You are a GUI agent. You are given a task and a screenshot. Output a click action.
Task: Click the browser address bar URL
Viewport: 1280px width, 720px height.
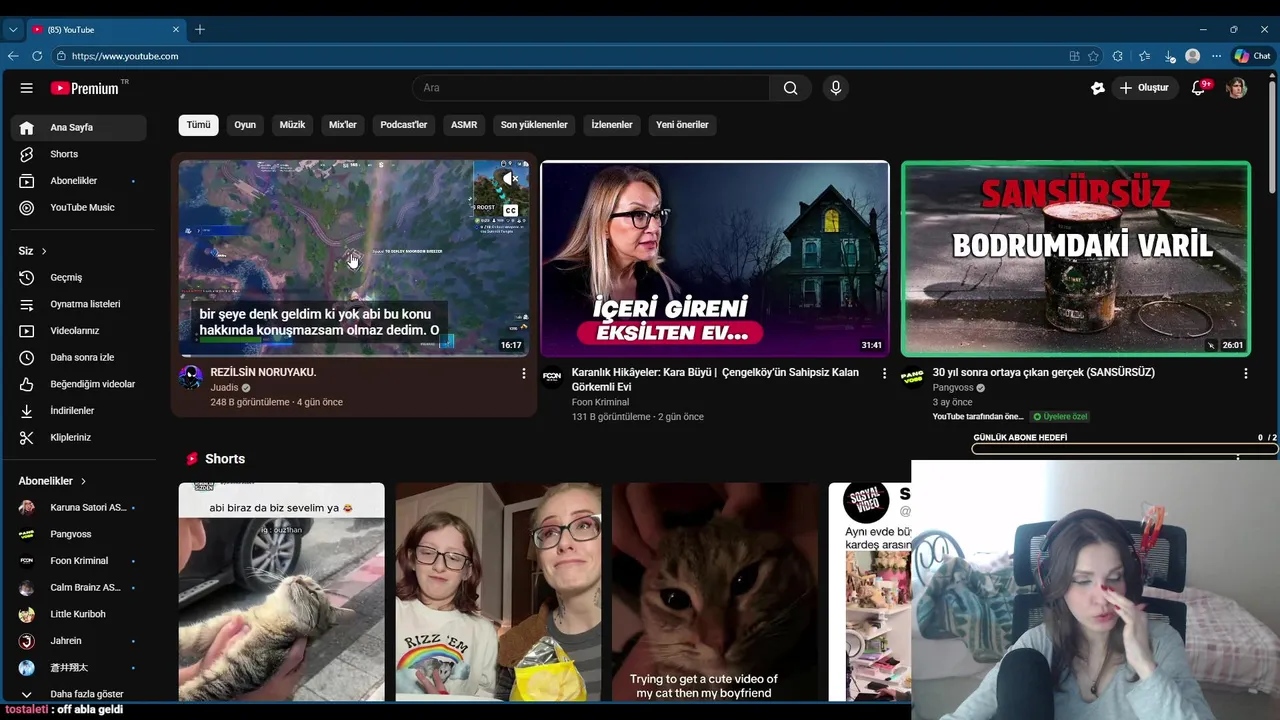coord(125,56)
